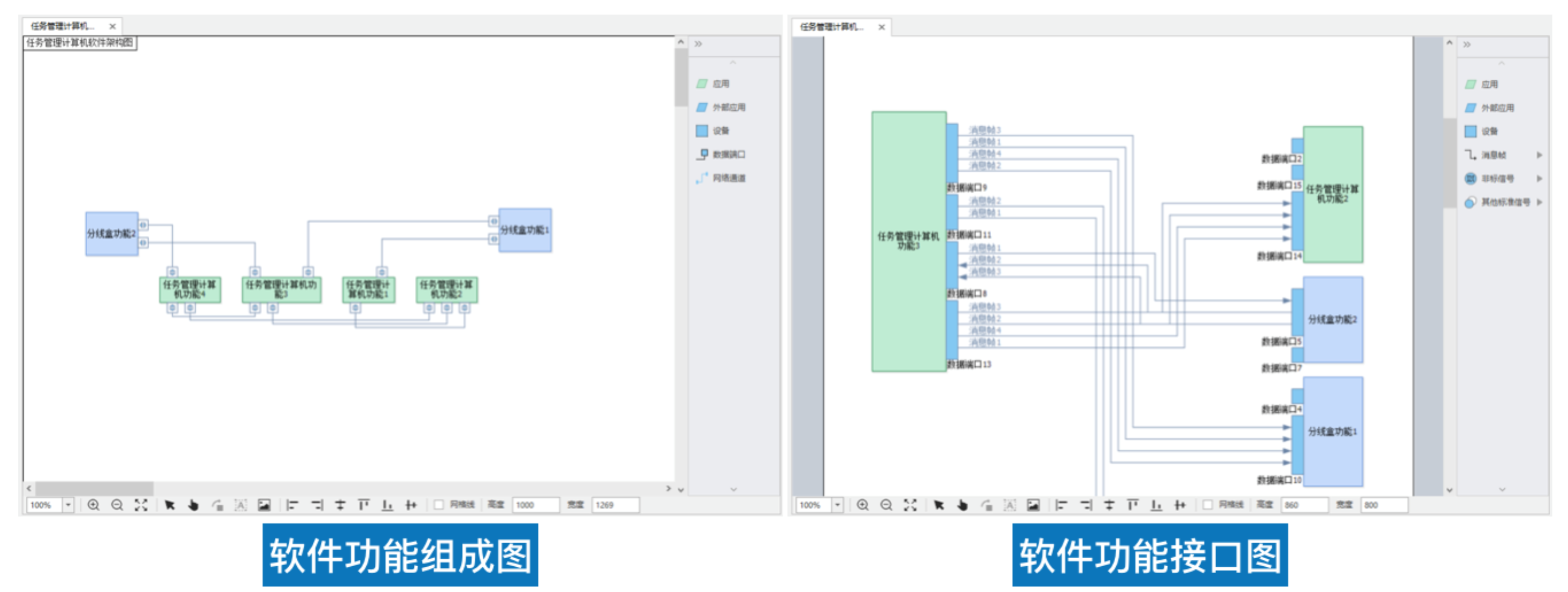Click zoom out icon in right diagram toolbar
This screenshot has height=592, width=1568.
point(886,505)
